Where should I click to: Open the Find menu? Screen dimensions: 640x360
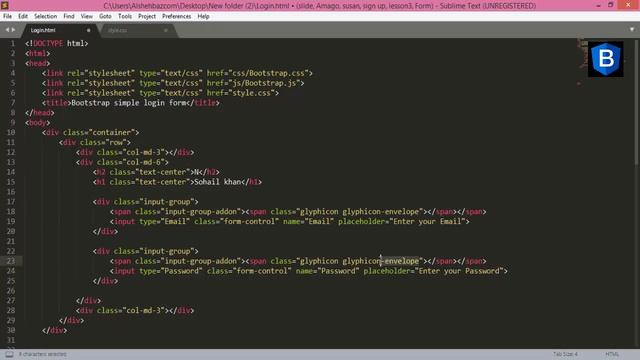tap(69, 16)
